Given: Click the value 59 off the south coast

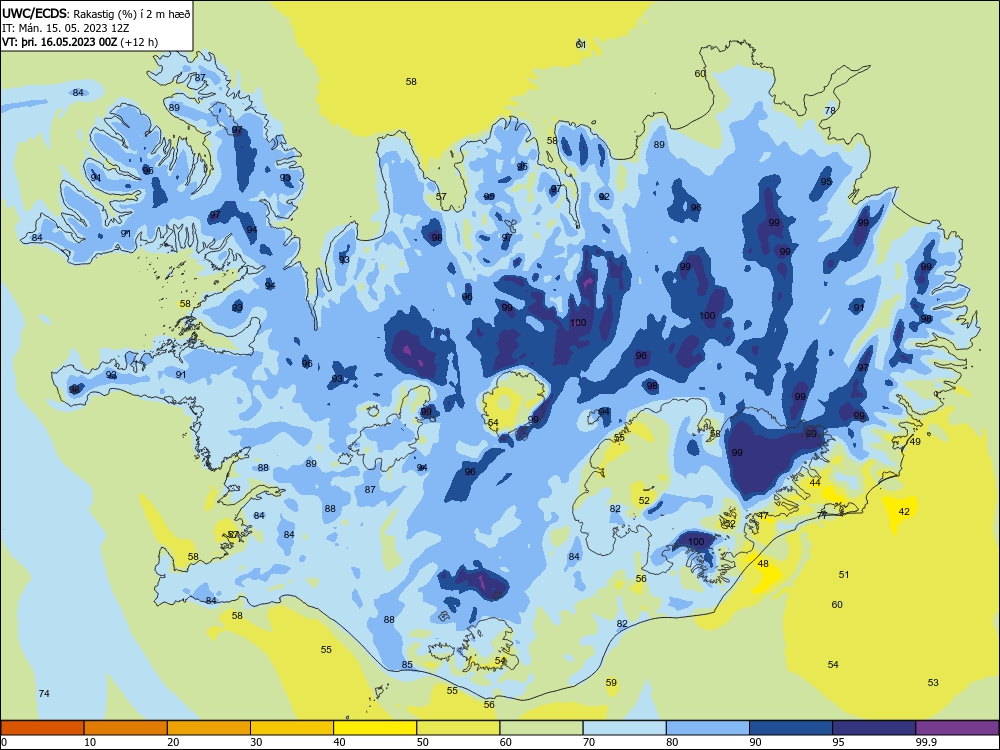Looking at the screenshot, I should pos(611,682).
